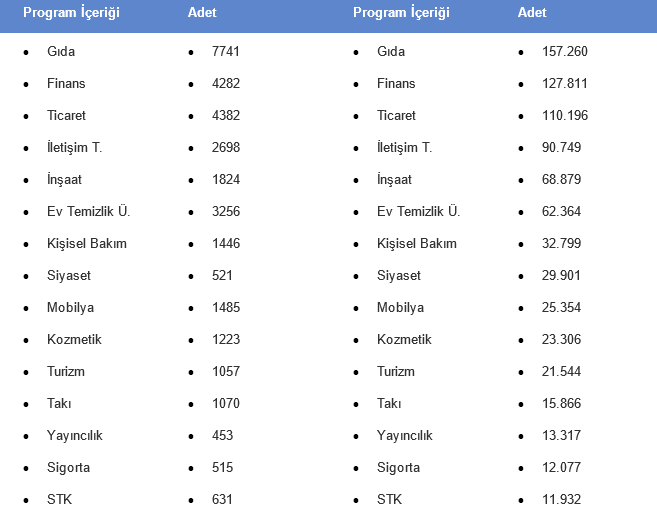Click the Ticaret count 4382
657x532 pixels.
tap(226, 115)
